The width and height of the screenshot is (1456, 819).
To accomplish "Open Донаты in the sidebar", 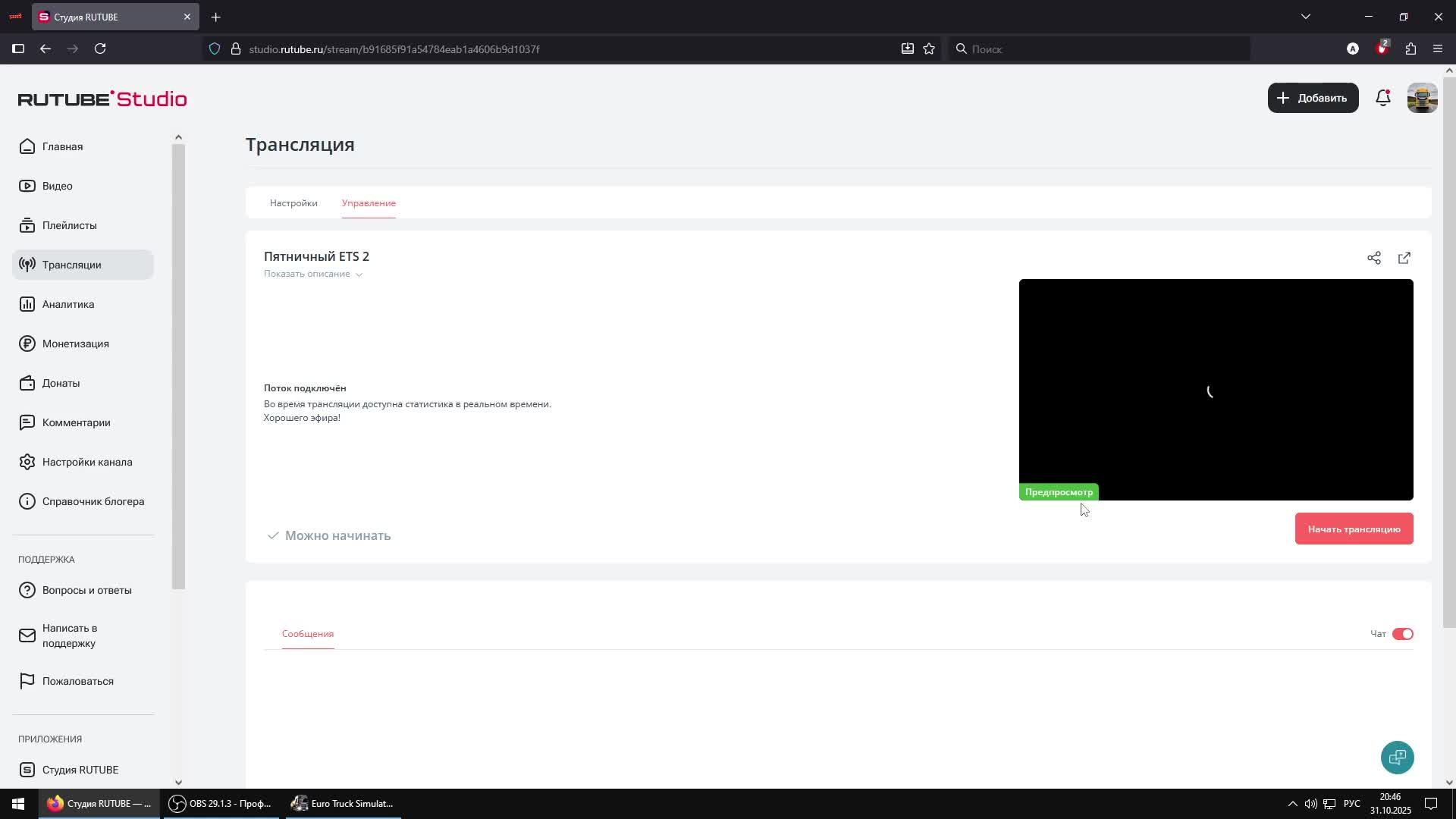I will pyautogui.click(x=61, y=383).
